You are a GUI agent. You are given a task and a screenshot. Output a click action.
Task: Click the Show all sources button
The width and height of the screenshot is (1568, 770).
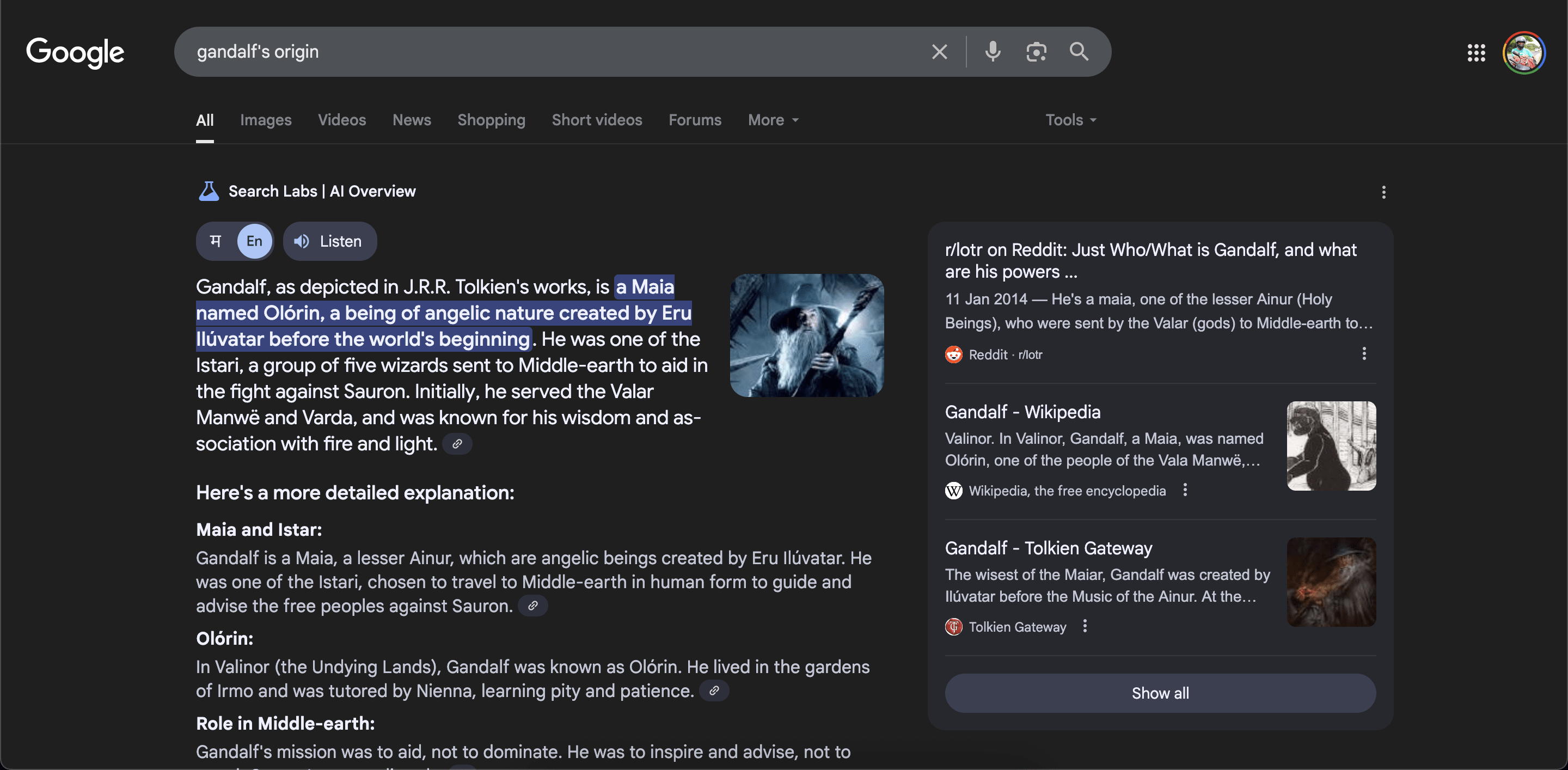1160,693
